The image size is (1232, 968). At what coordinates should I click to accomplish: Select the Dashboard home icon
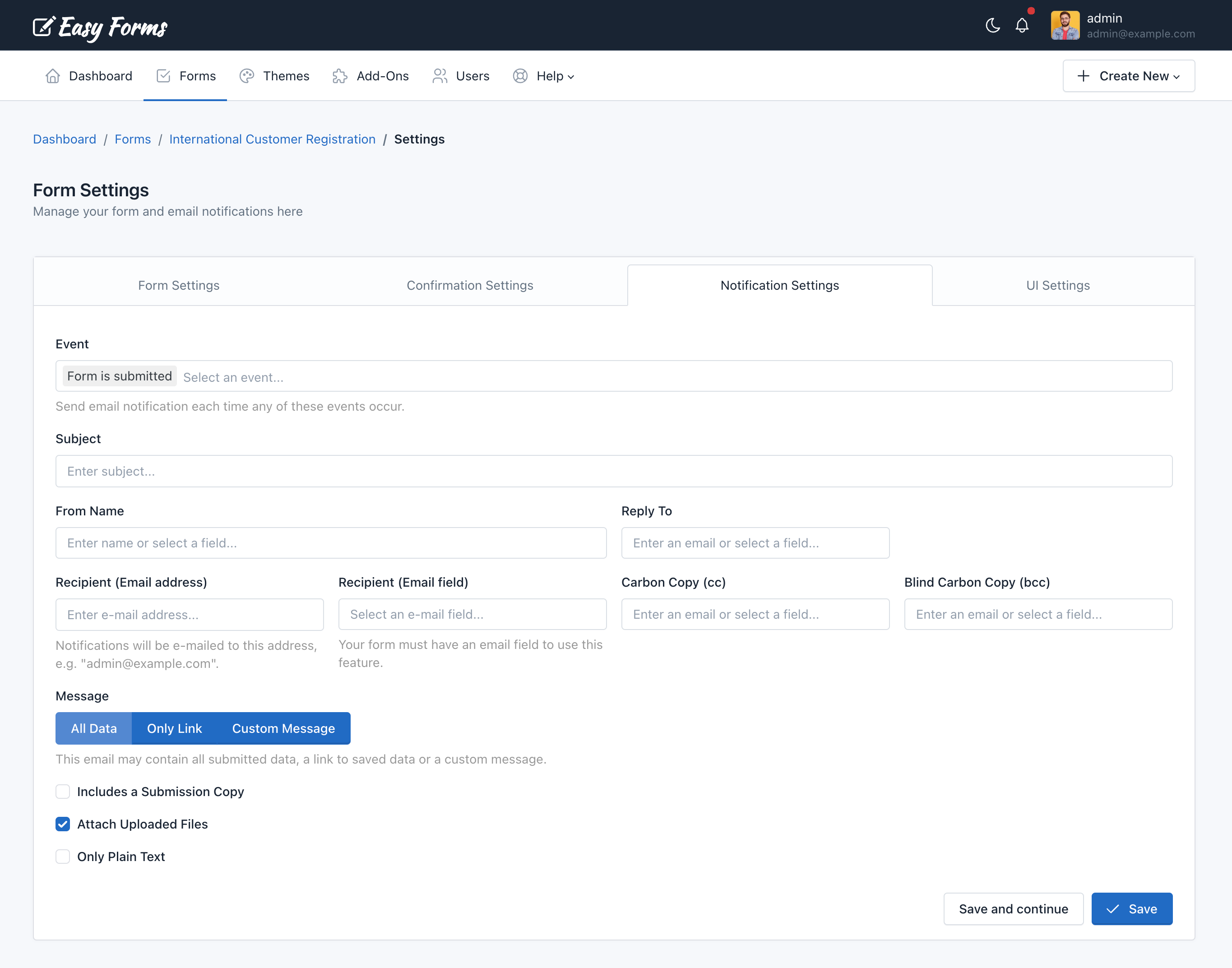coord(53,75)
